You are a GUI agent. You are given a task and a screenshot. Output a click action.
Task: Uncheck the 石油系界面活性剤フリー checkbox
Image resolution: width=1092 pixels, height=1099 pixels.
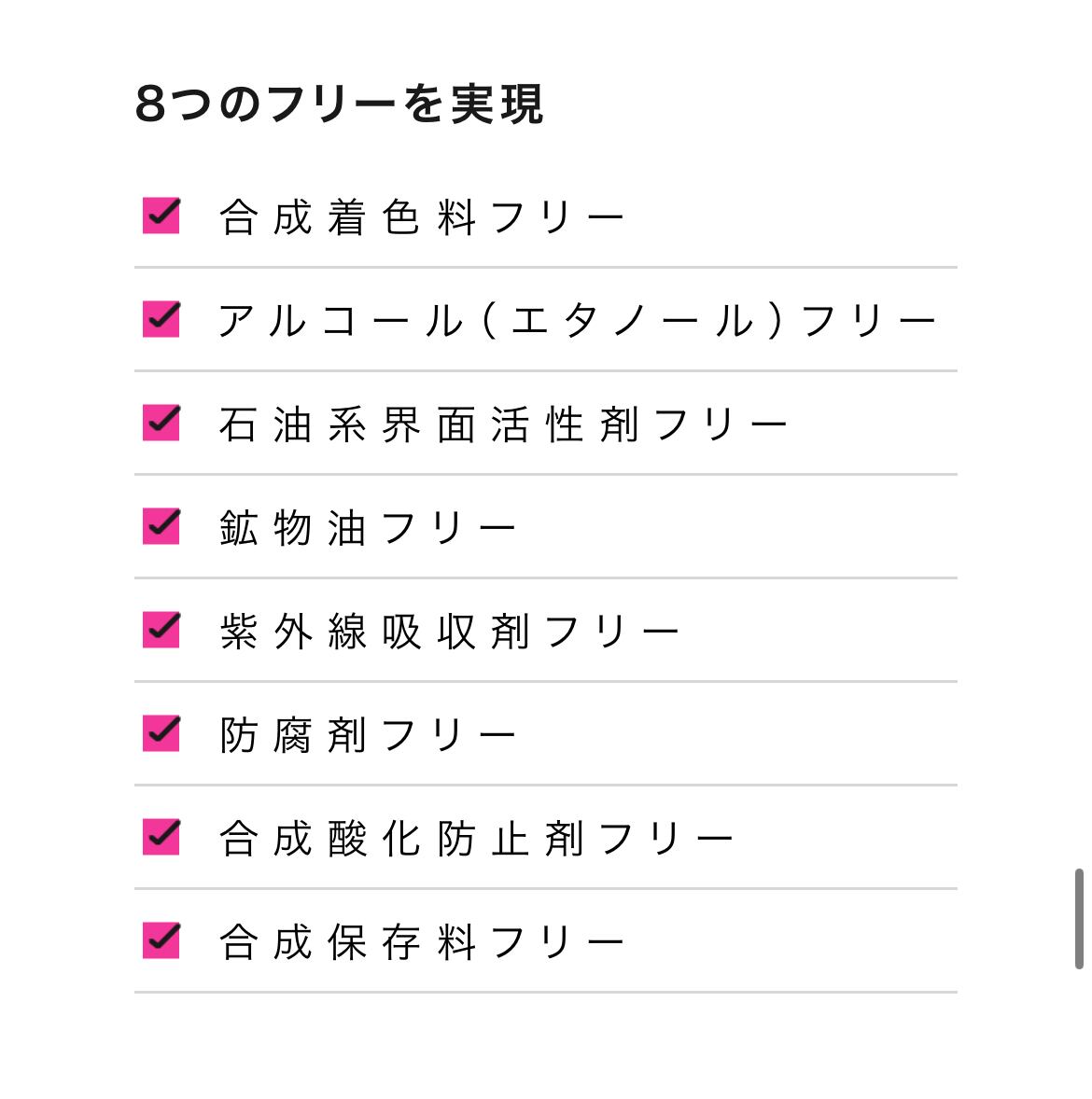tap(161, 423)
